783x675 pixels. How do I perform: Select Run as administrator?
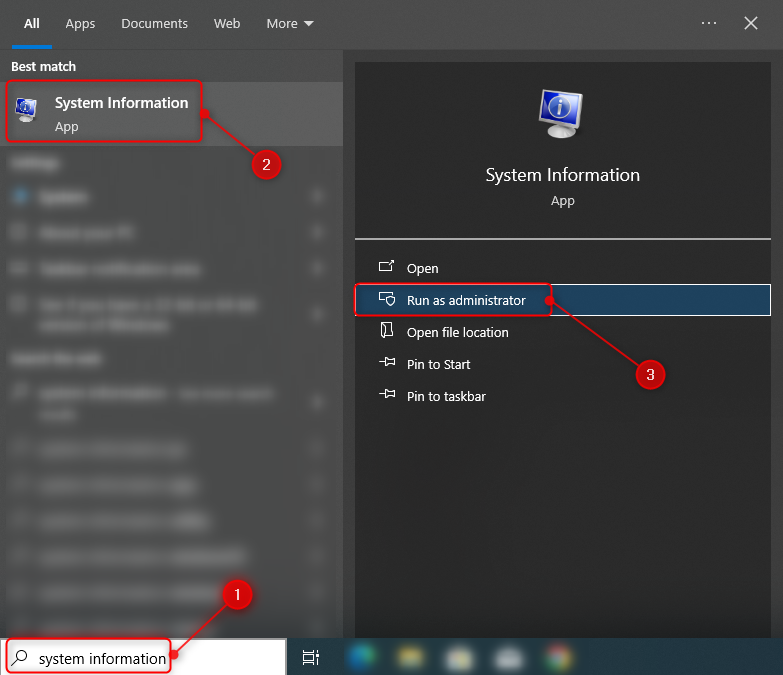(x=563, y=300)
